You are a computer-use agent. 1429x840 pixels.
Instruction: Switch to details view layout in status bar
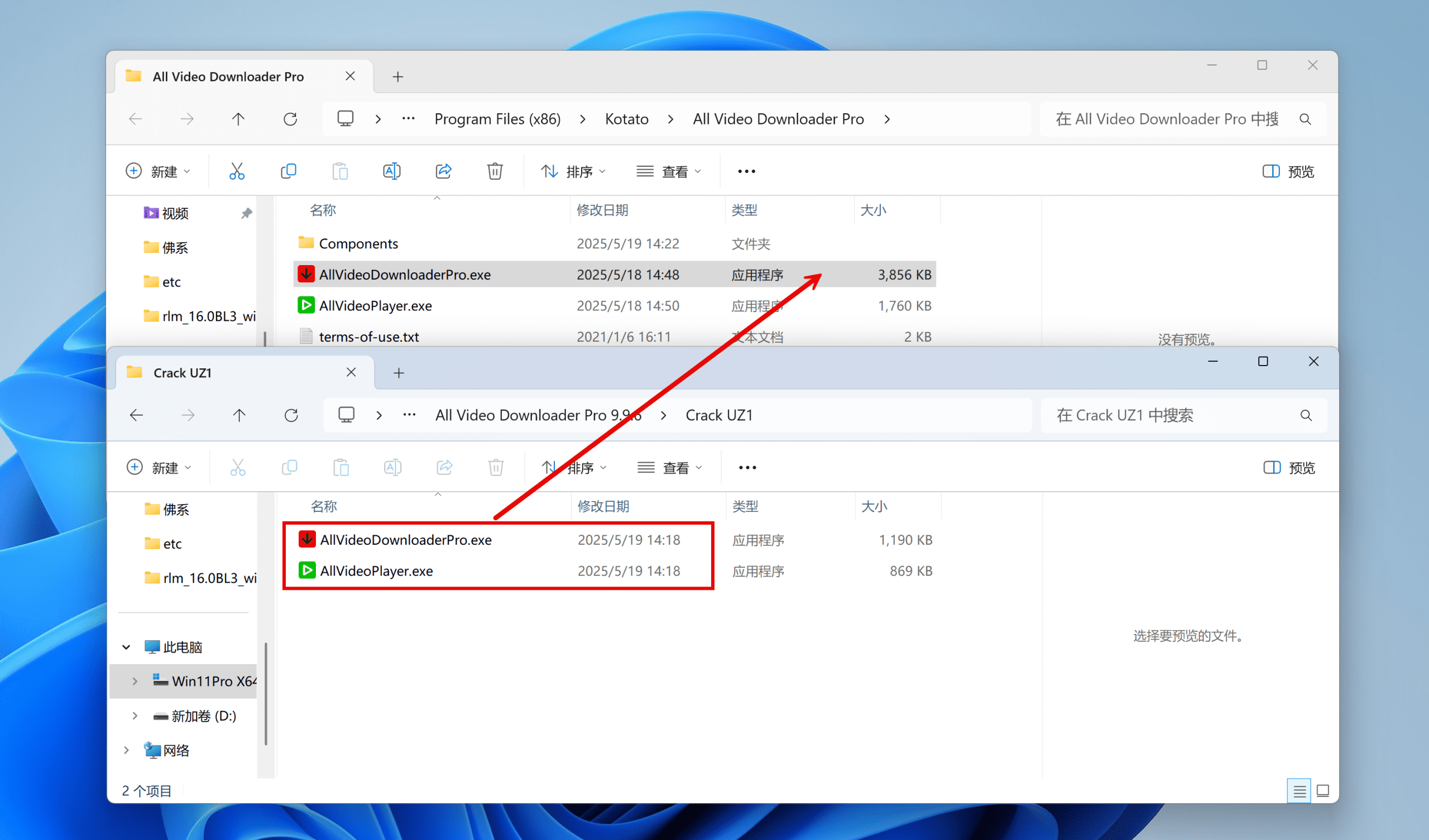coord(1298,790)
